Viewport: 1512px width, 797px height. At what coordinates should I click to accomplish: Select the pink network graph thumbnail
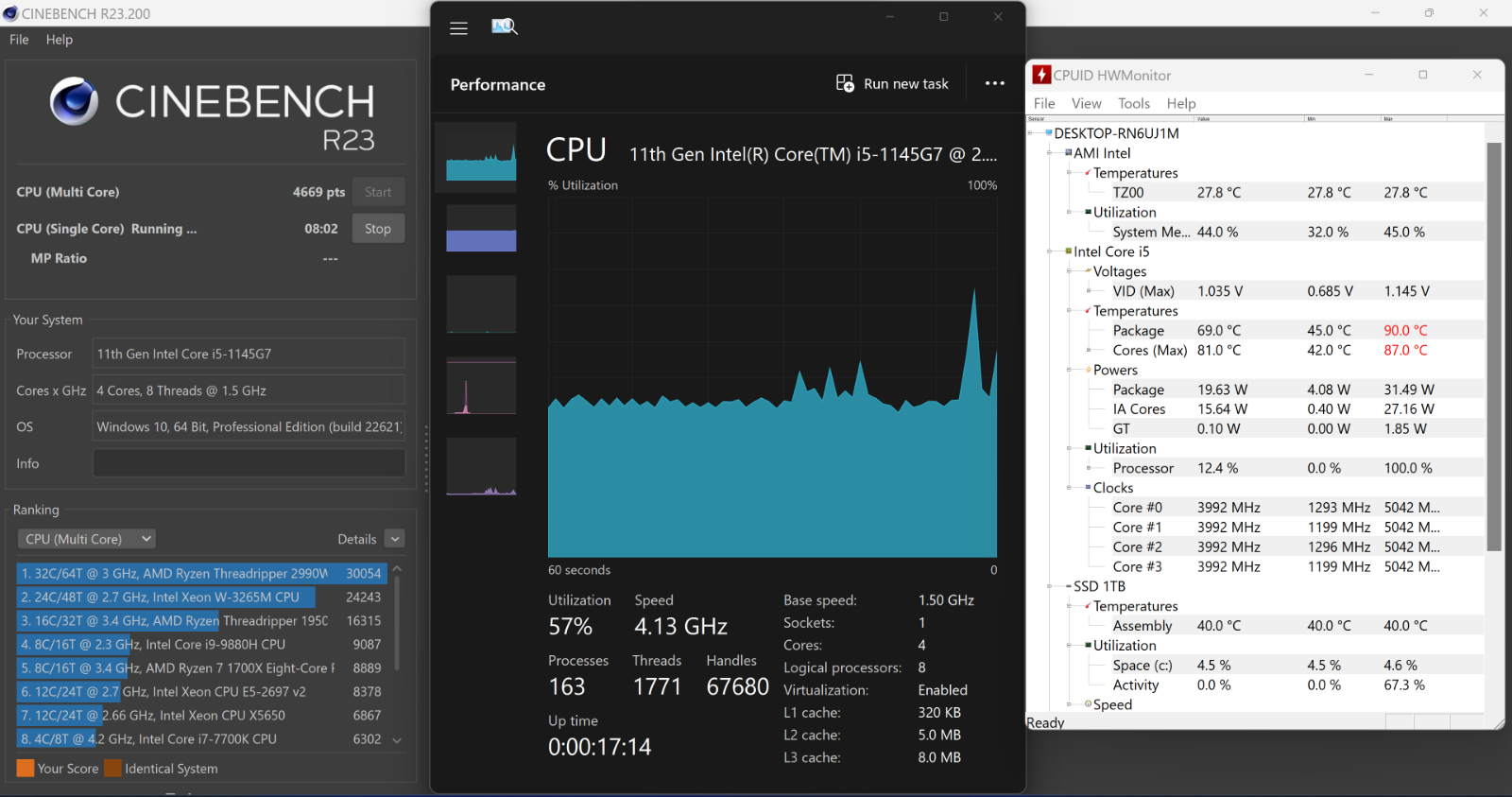click(481, 386)
